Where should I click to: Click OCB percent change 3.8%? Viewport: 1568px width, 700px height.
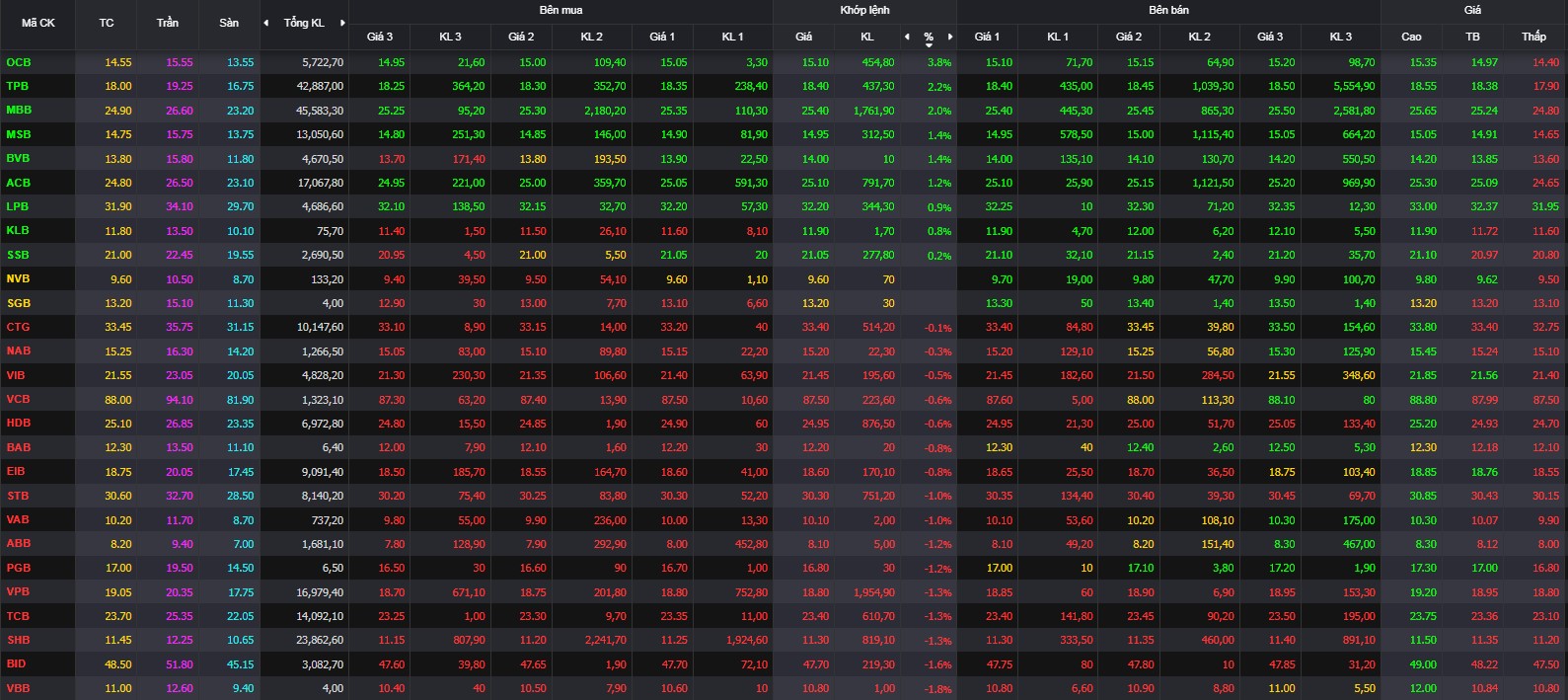[939, 62]
